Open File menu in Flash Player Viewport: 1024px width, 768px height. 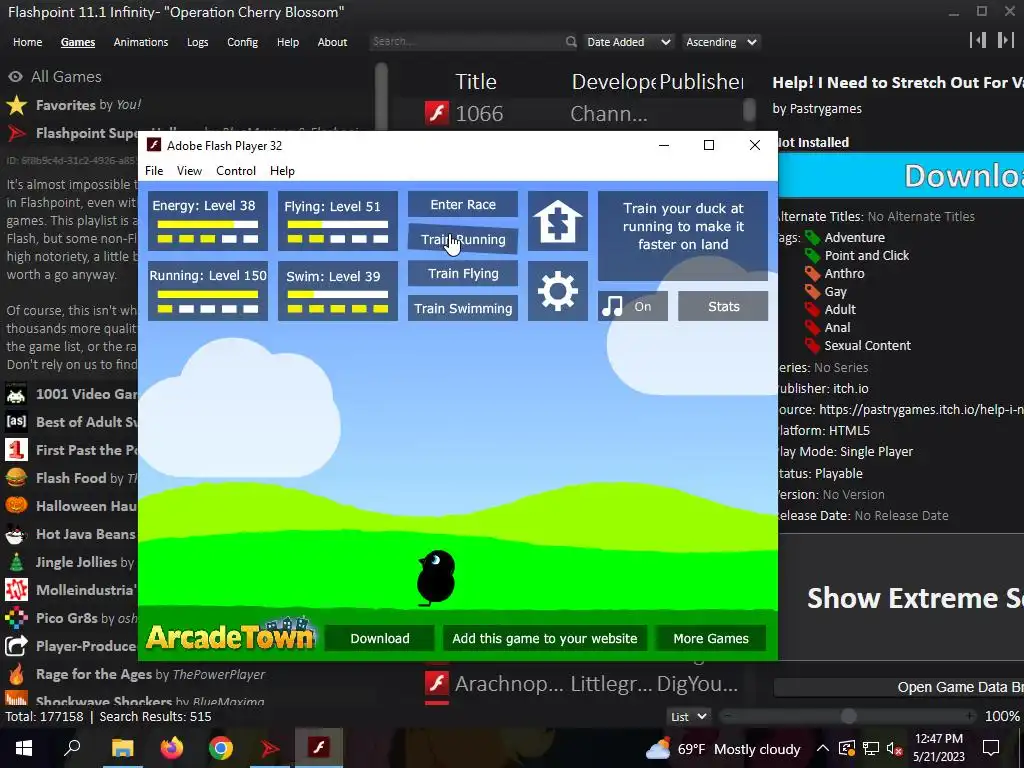(x=154, y=170)
